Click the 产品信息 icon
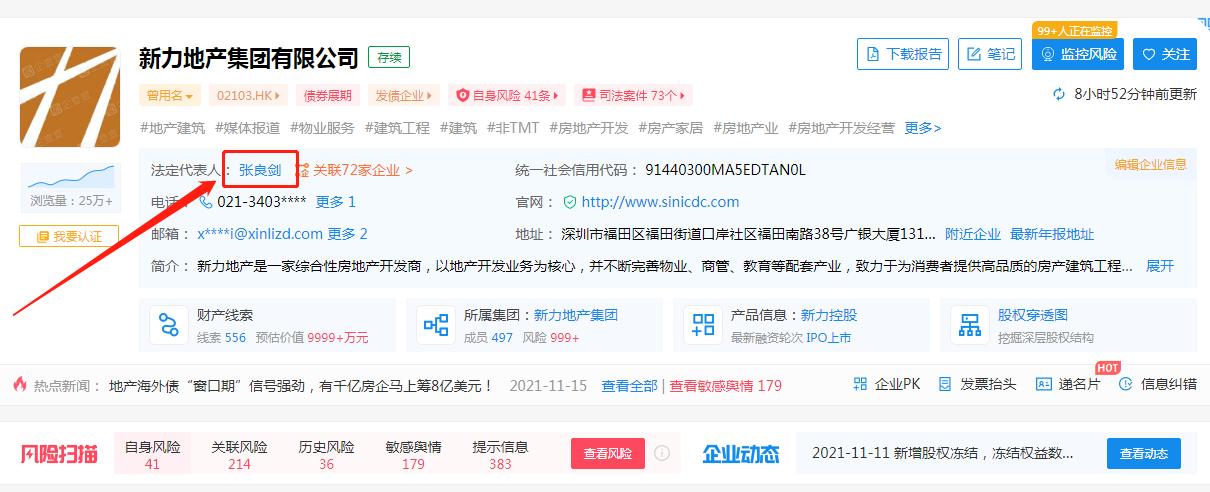This screenshot has height=492, width=1210. coord(704,325)
